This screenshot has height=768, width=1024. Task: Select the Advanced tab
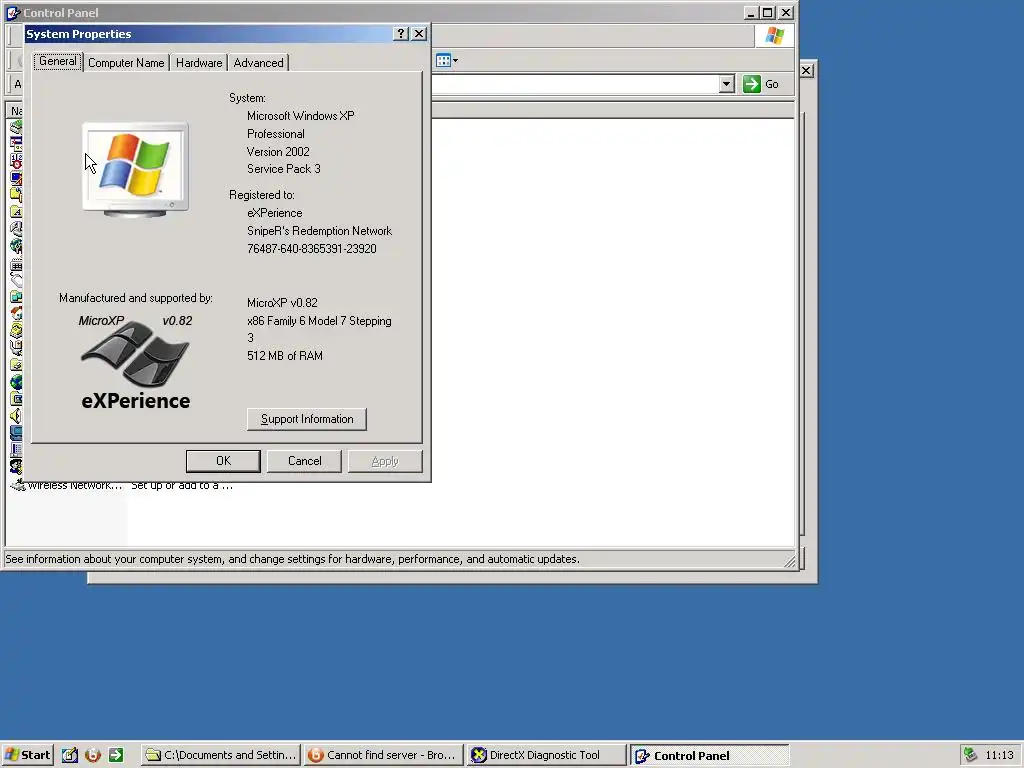(x=259, y=63)
